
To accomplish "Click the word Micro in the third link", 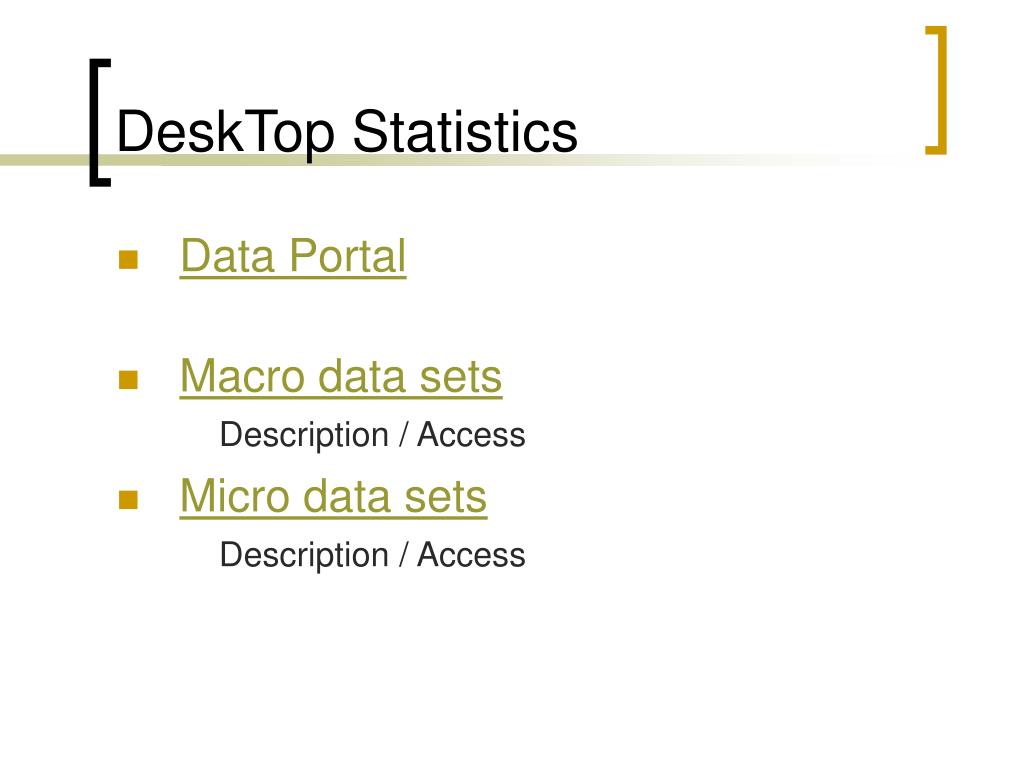I will coord(234,496).
